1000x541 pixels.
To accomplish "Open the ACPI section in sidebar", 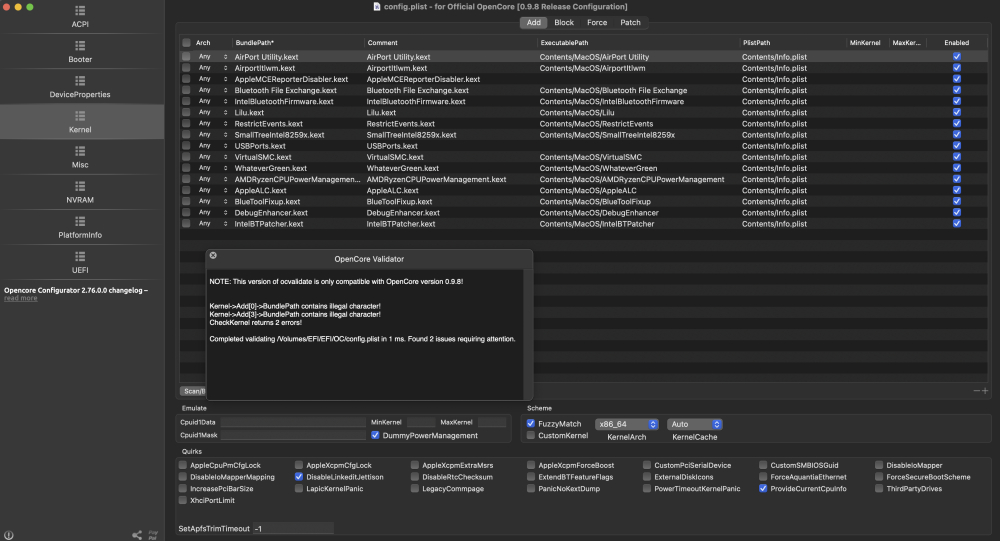I will pos(80,17).
